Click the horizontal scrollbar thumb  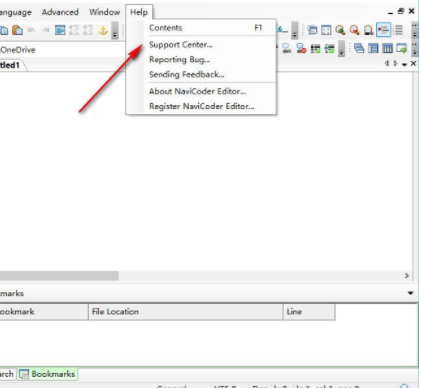(59, 276)
